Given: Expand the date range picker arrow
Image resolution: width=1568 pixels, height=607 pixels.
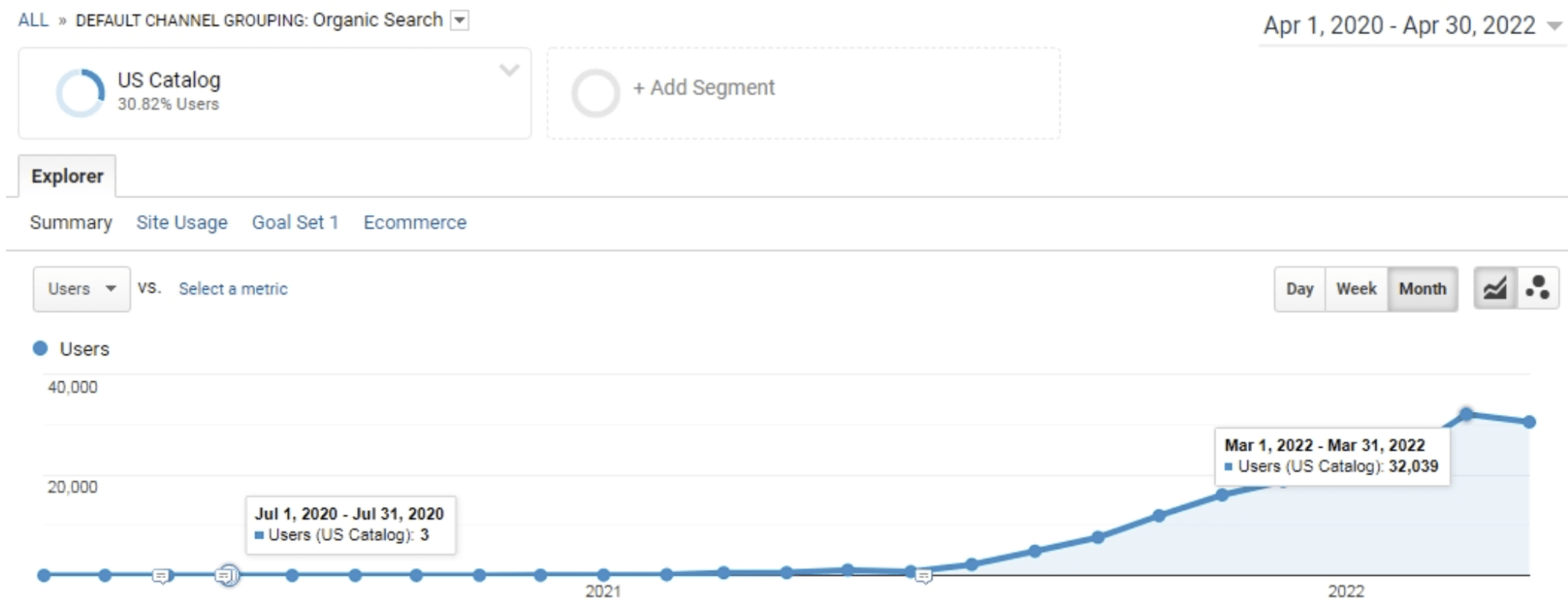Looking at the screenshot, I should pyautogui.click(x=1553, y=26).
